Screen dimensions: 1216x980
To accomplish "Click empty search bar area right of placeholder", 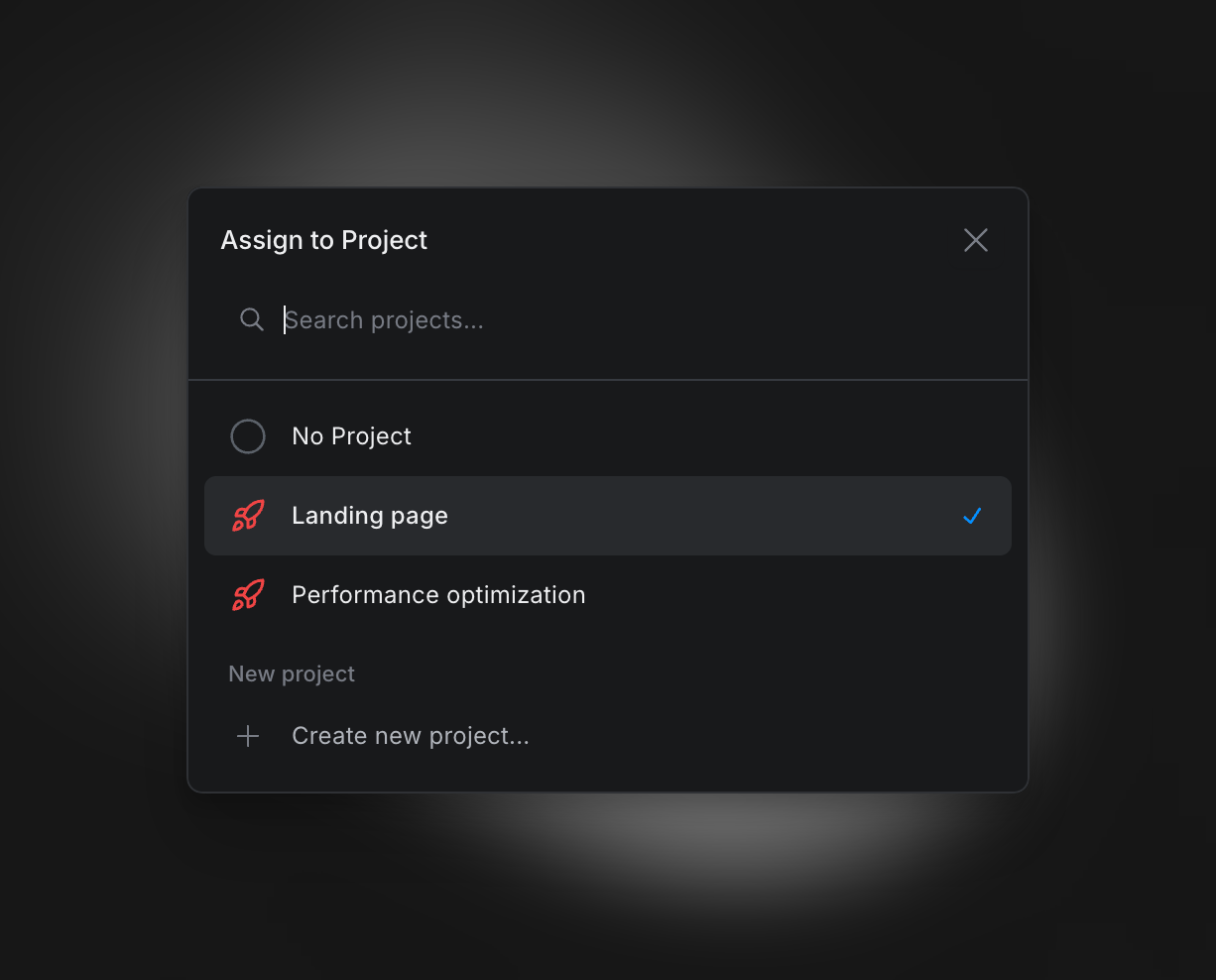I will click(744, 320).
